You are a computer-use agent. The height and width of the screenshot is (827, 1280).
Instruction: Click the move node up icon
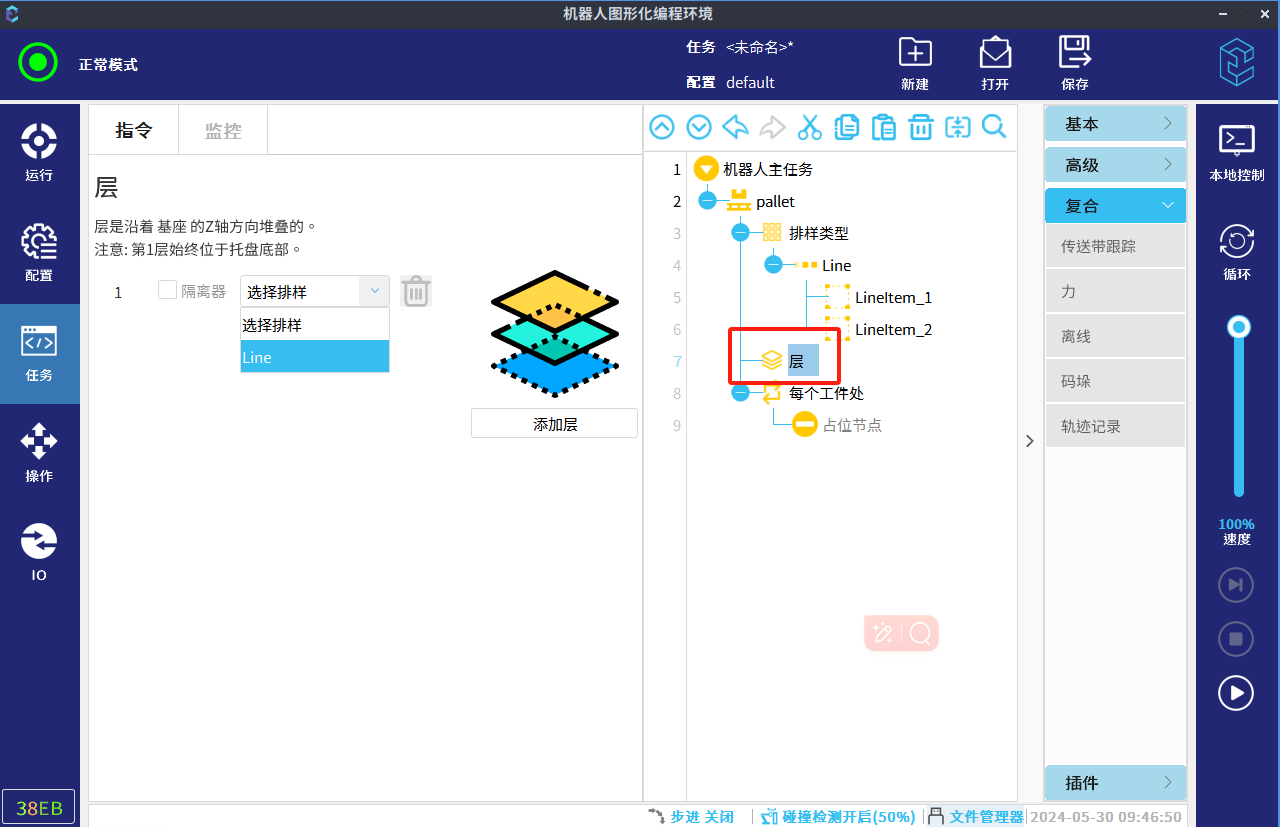tap(662, 127)
